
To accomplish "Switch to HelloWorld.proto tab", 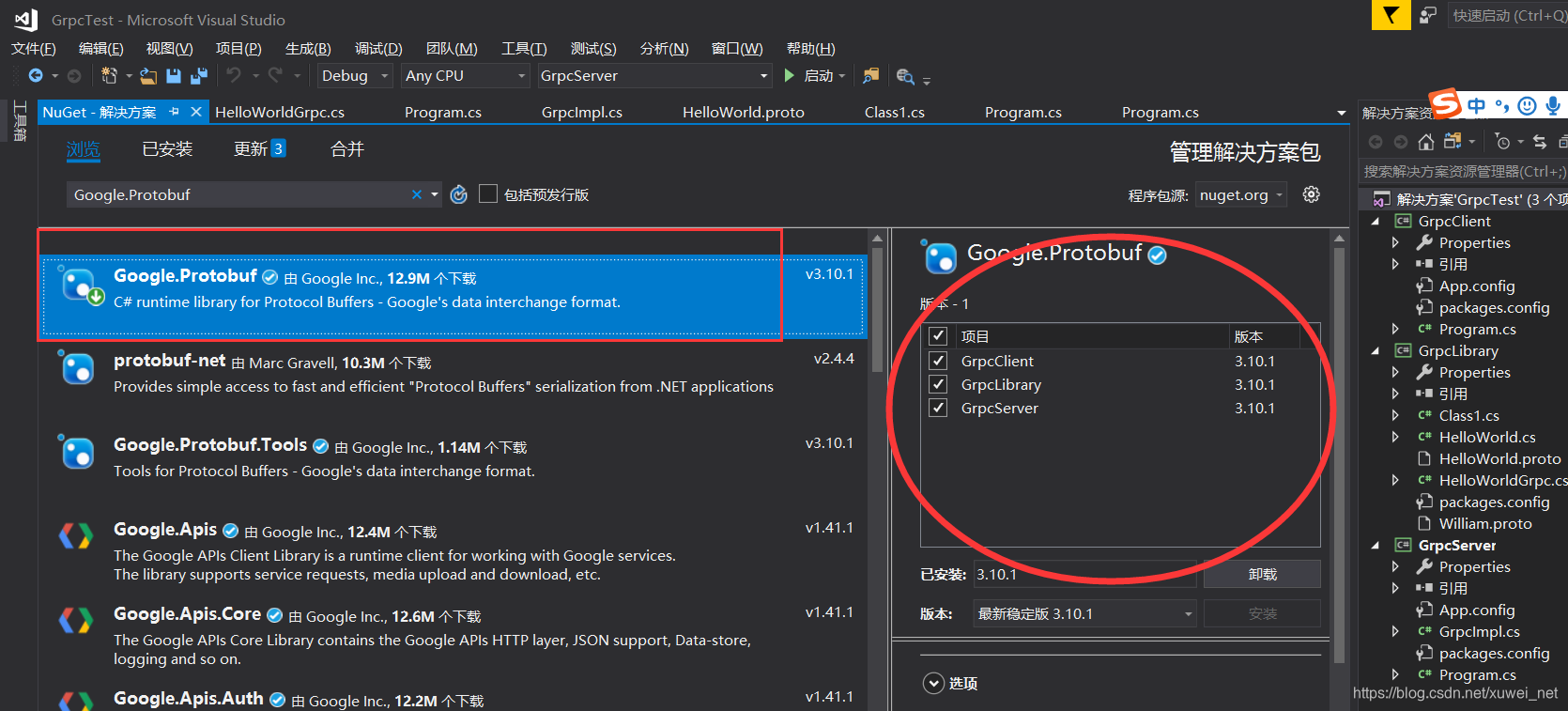I will [x=743, y=112].
